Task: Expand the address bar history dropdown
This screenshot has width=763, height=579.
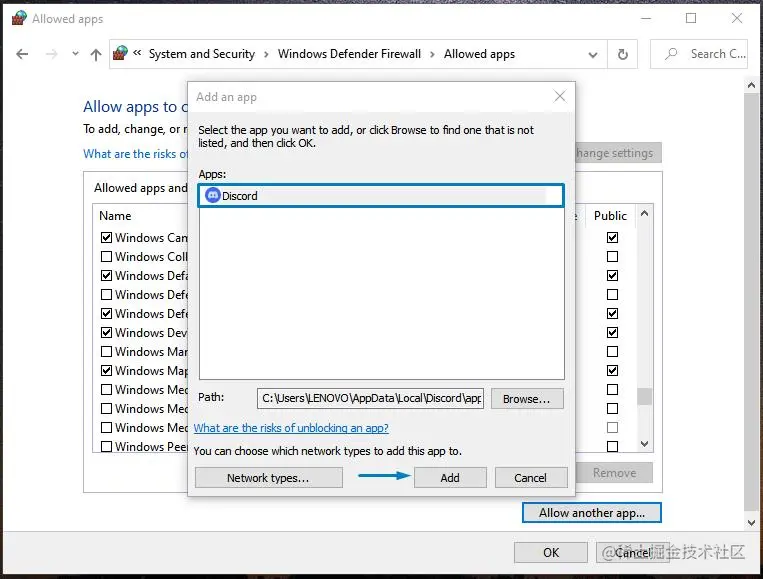Action: 593,54
